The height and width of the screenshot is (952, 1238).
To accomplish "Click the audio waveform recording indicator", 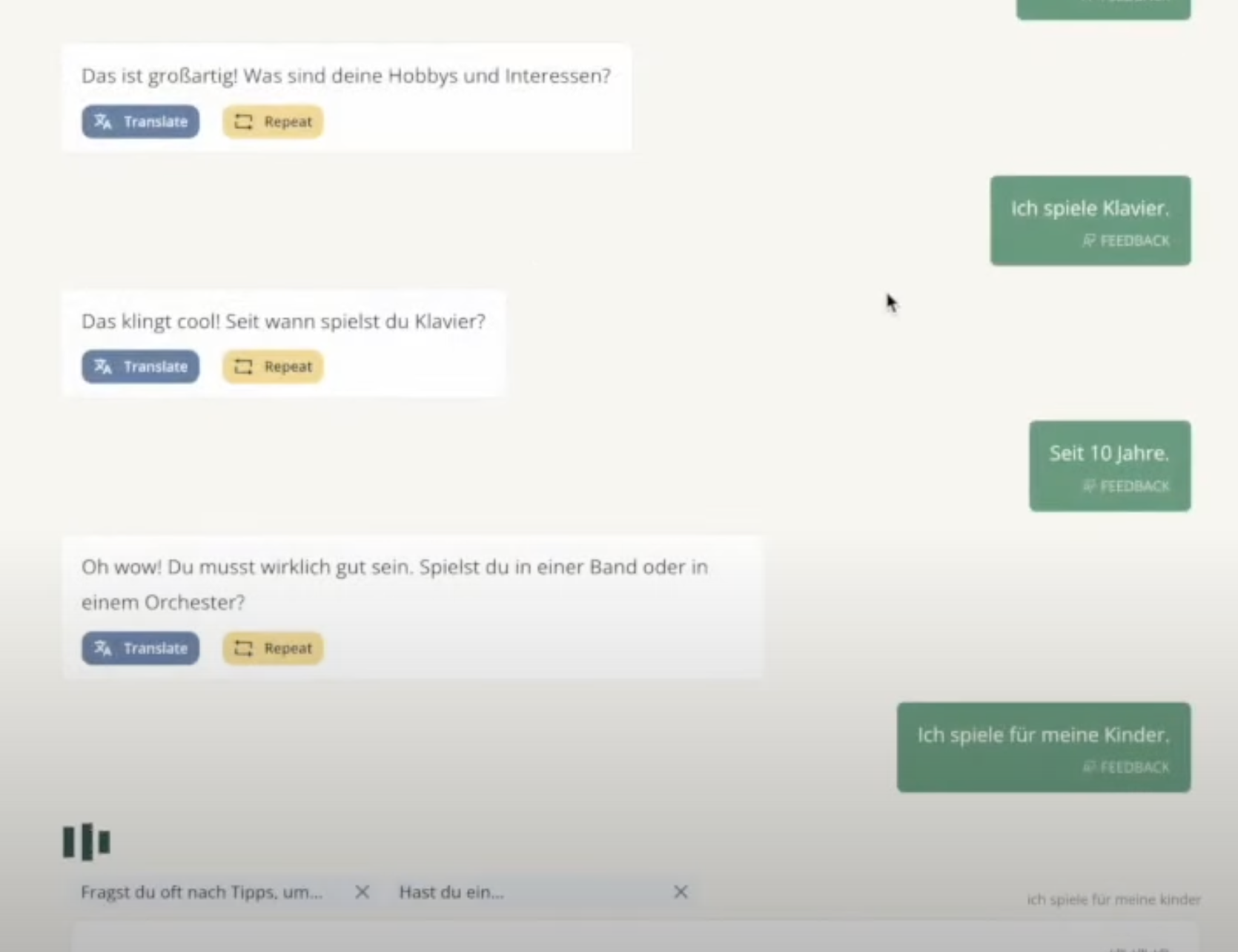I will [x=87, y=842].
